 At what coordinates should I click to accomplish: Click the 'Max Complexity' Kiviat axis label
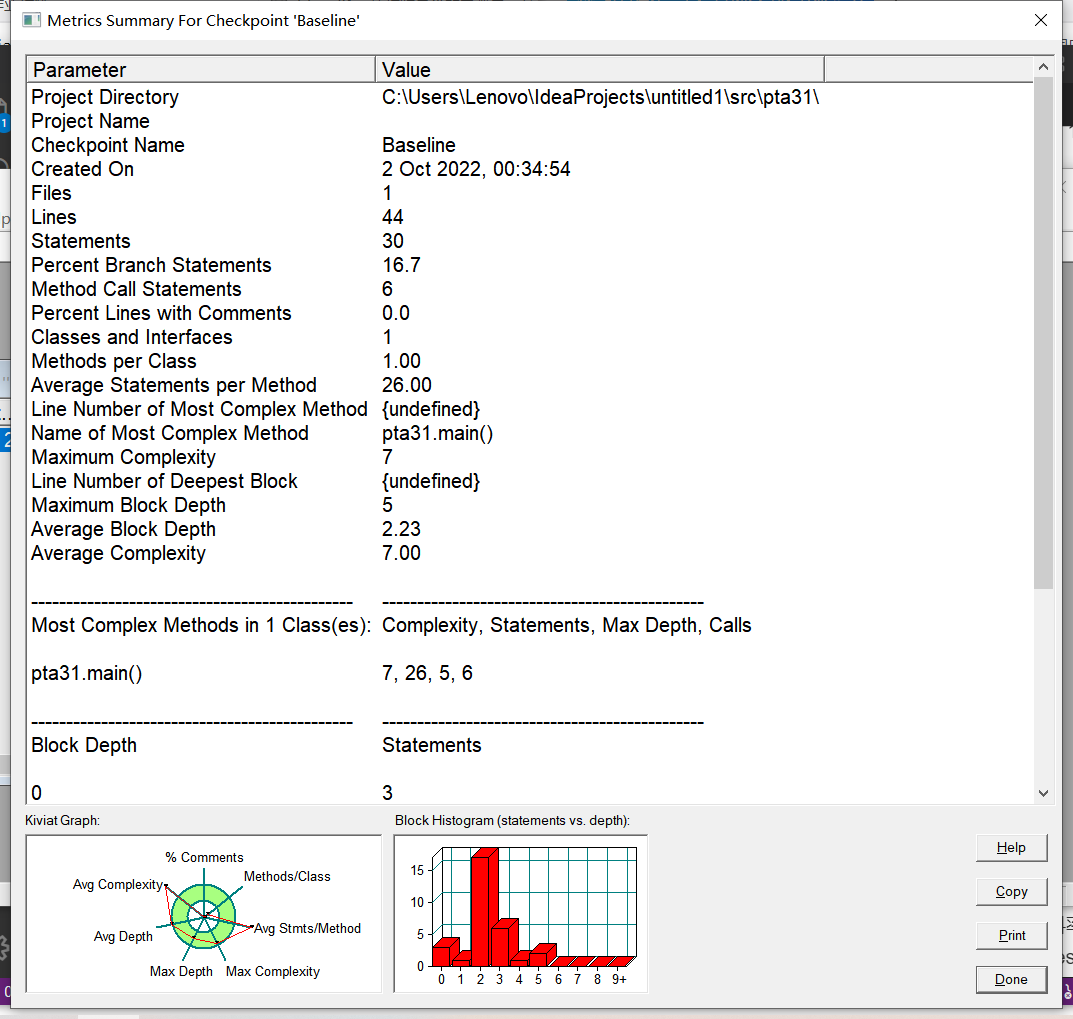click(x=272, y=971)
